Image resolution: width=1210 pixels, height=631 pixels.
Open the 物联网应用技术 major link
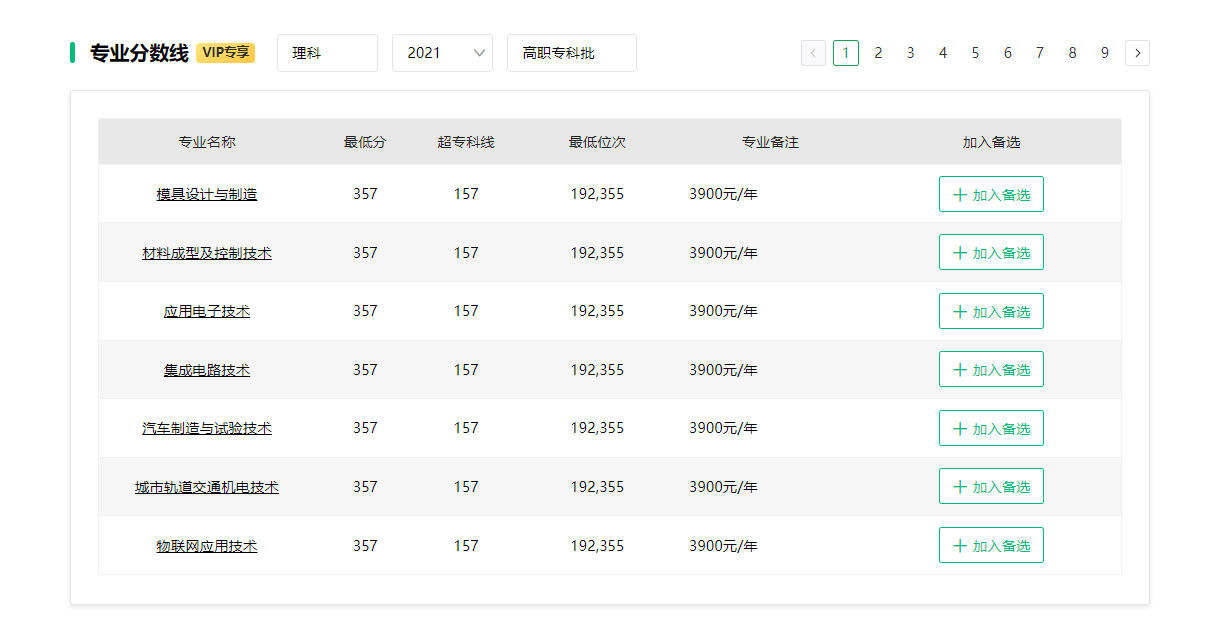click(x=207, y=546)
